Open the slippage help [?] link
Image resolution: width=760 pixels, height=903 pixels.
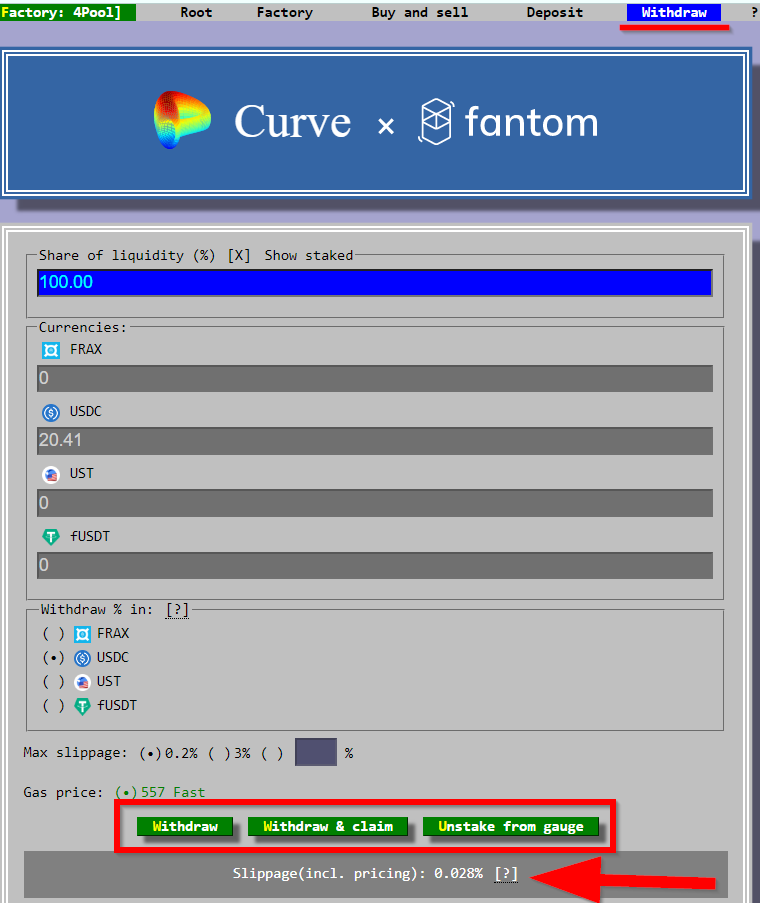pos(506,874)
